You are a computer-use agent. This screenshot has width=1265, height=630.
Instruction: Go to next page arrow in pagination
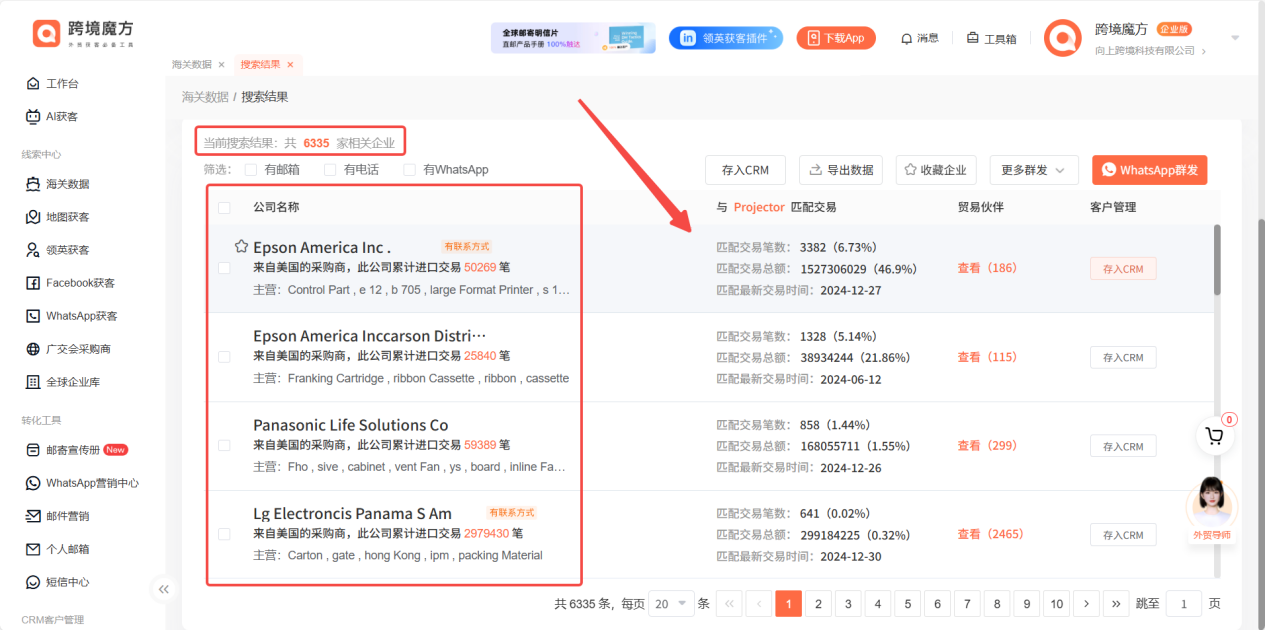(x=1086, y=604)
